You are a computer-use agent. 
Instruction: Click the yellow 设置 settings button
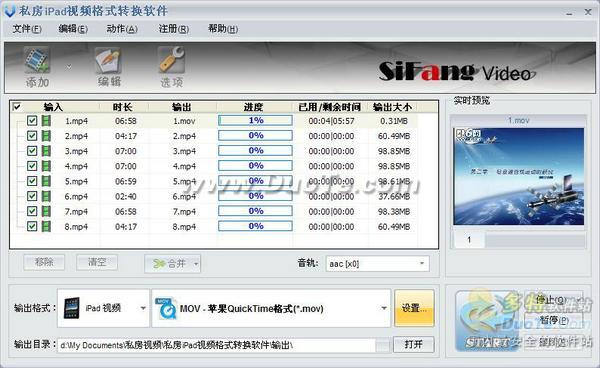coord(414,308)
